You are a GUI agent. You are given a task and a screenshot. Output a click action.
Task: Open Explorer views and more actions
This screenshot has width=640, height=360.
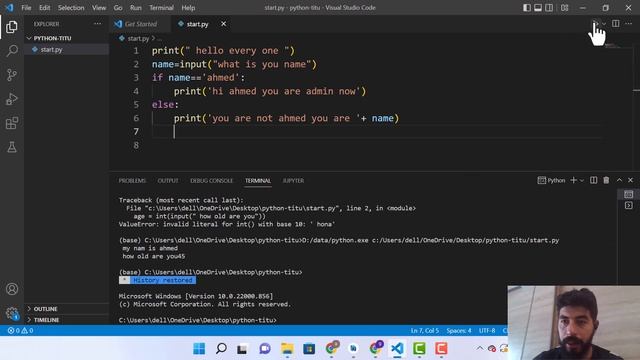pos(98,24)
